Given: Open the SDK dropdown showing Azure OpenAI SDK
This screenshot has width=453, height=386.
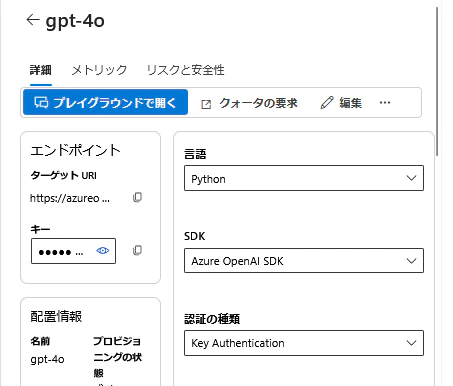Looking at the screenshot, I should [304, 260].
